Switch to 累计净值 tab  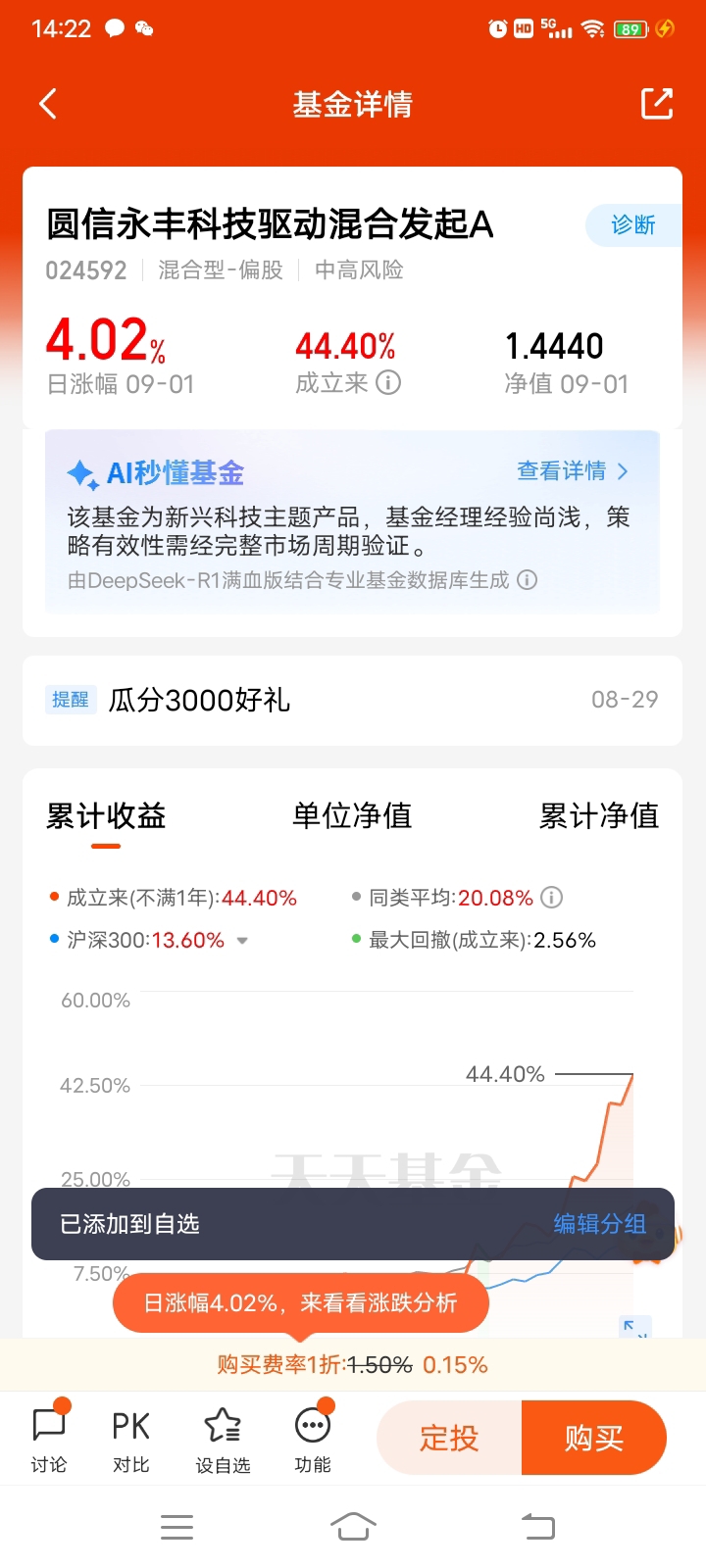pyautogui.click(x=599, y=815)
